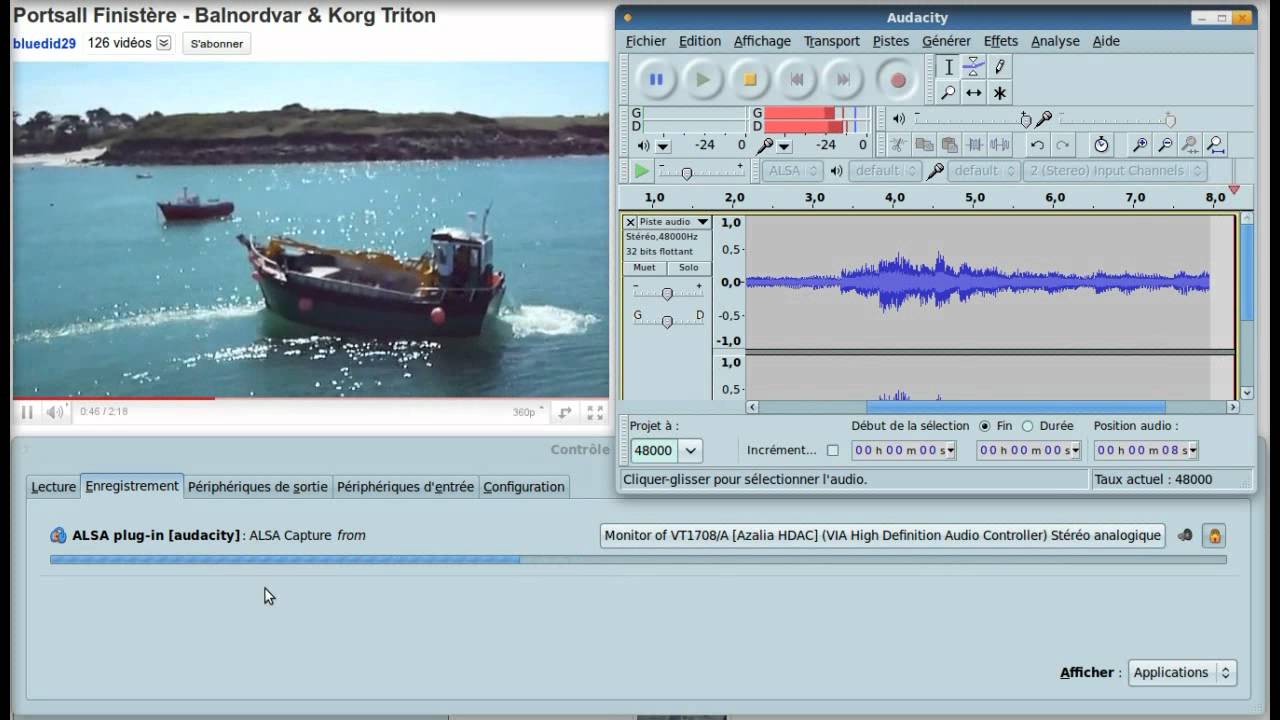This screenshot has height=720, width=1280.
Task: Click the Sync-Lock clock icon
Action: pyautogui.click(x=1101, y=145)
